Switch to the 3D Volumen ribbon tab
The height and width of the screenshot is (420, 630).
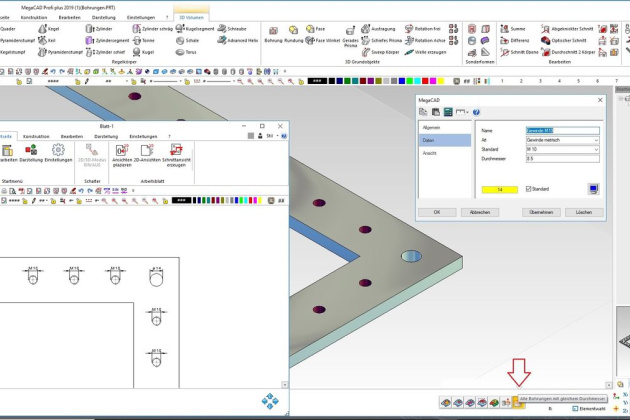188,18
